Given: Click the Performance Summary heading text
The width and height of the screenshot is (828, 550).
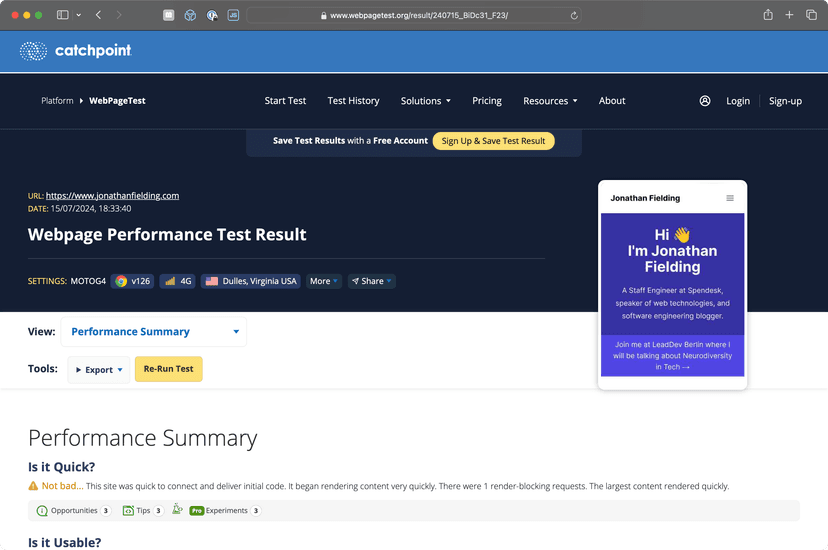Looking at the screenshot, I should click(x=143, y=438).
